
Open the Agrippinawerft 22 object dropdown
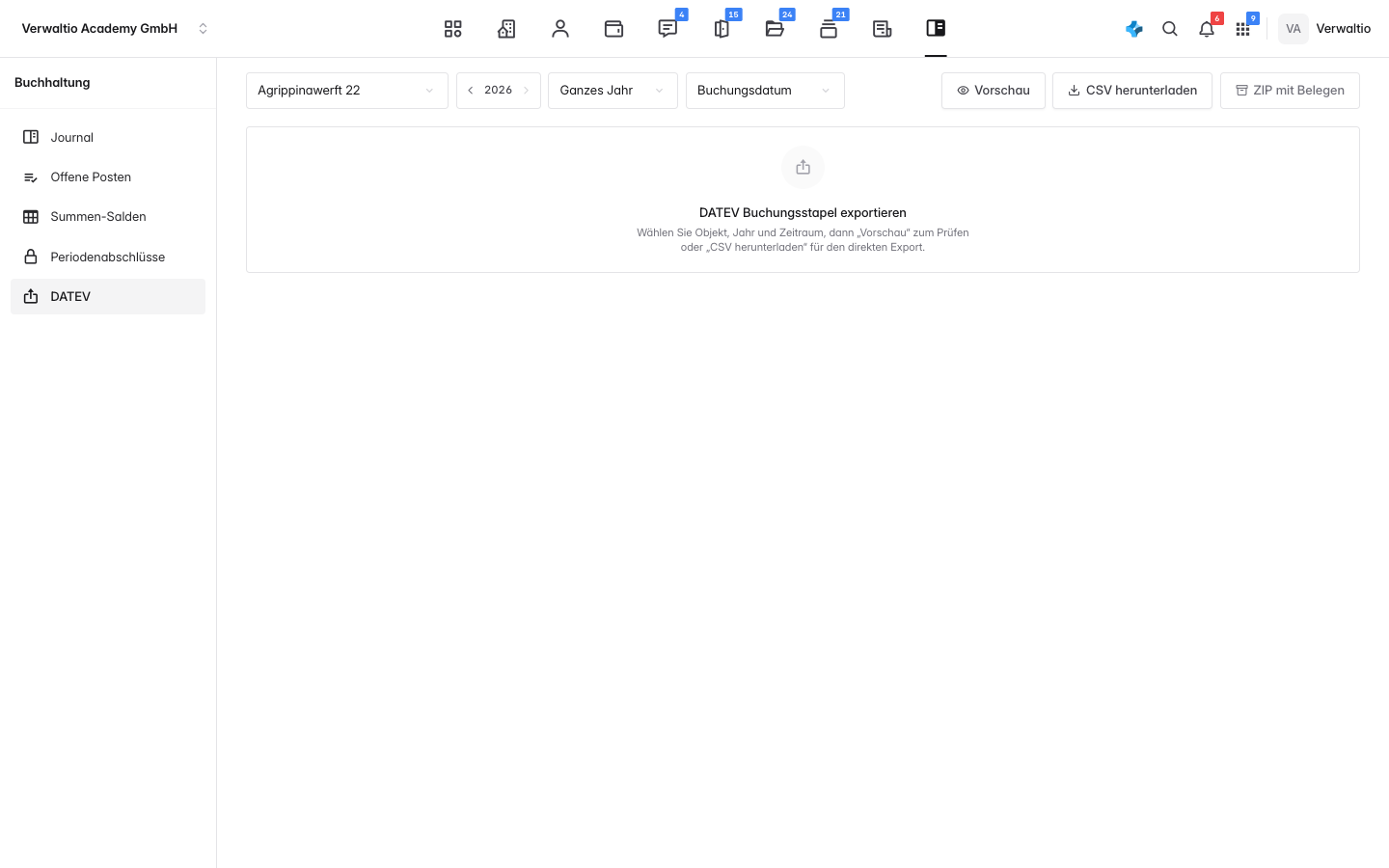click(347, 91)
